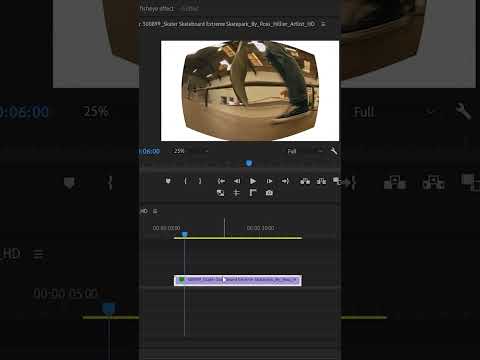
Task: Select the Program monitor sequence title tab
Action: click(227, 24)
